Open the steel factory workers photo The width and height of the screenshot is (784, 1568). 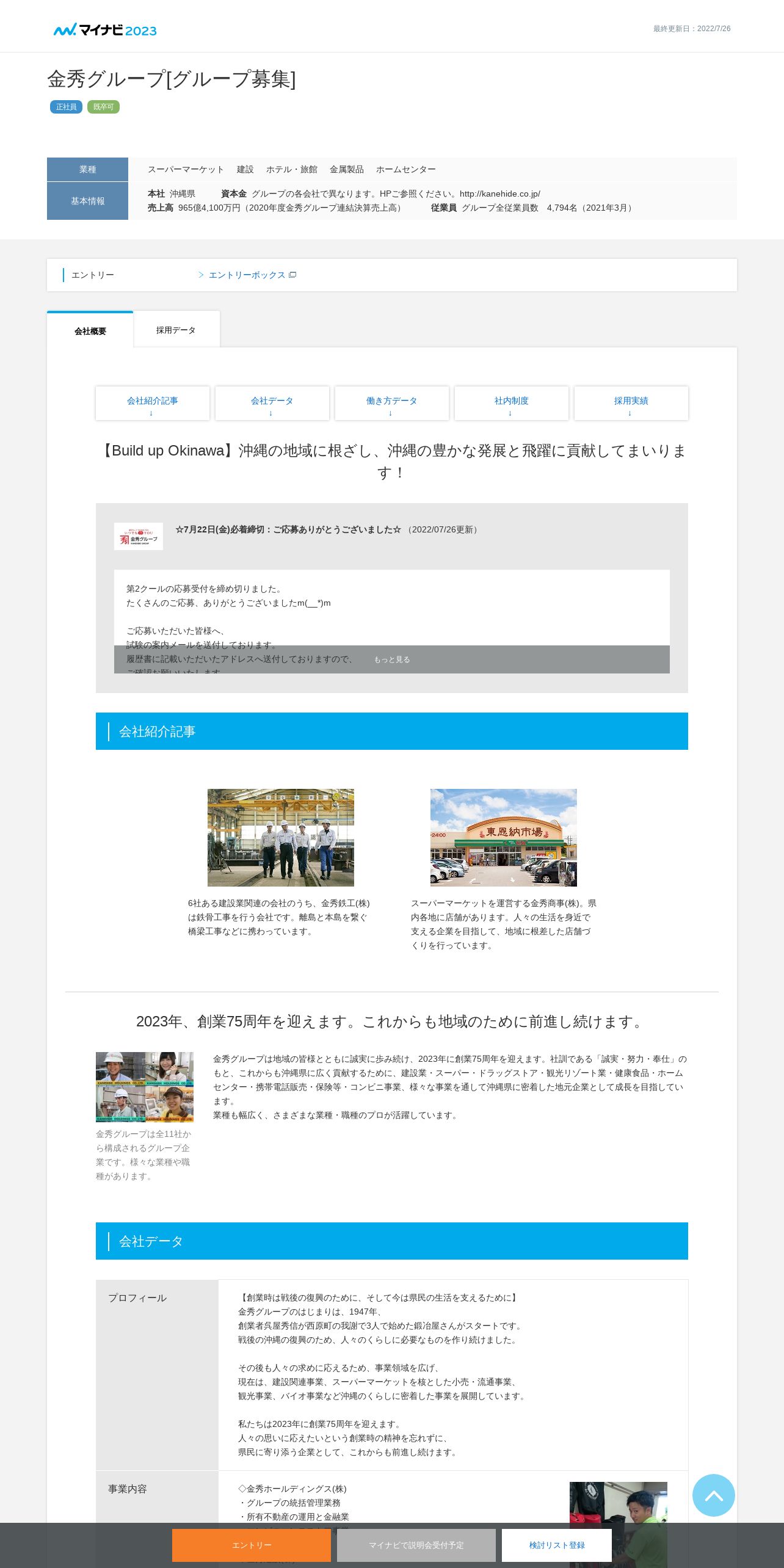click(281, 837)
